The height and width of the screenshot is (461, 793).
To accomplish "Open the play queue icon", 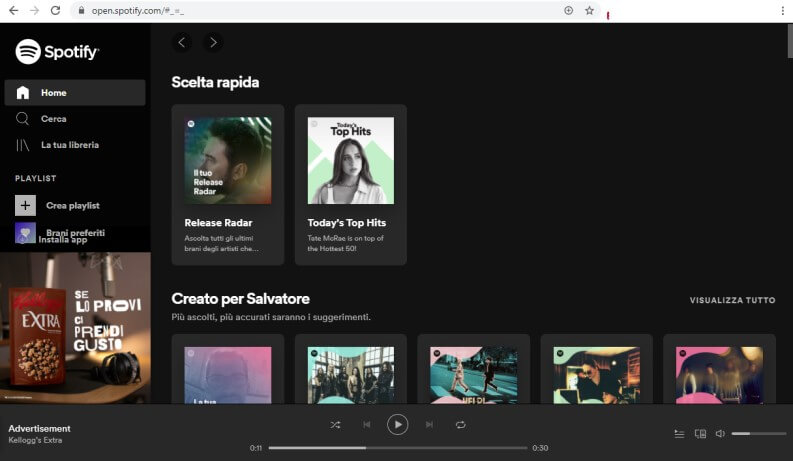I will (x=679, y=434).
